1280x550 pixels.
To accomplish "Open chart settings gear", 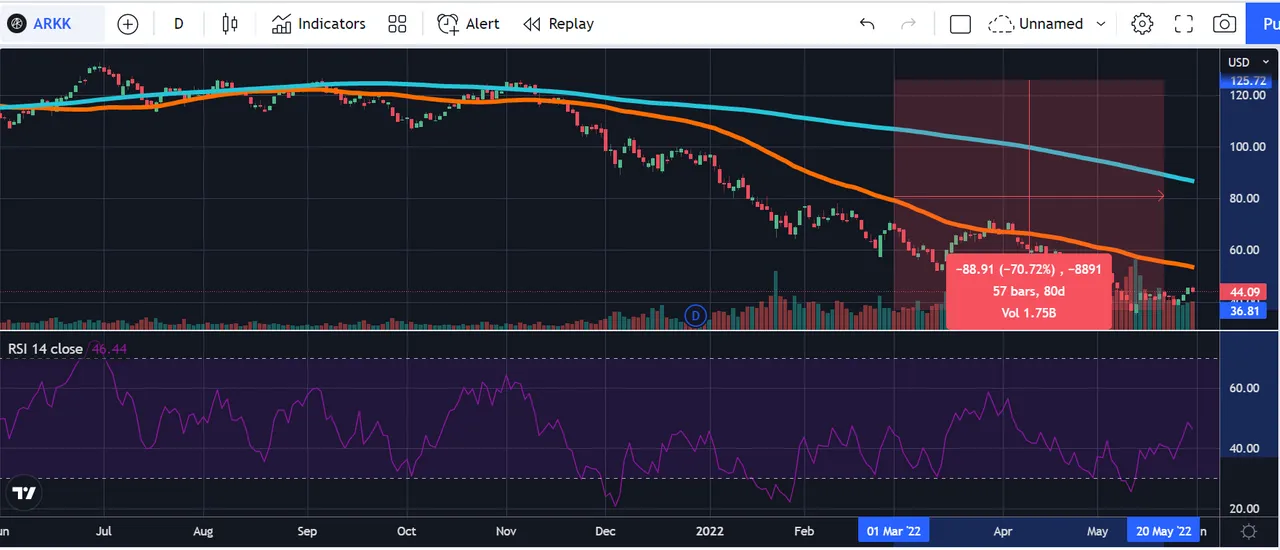I will (x=1142, y=24).
